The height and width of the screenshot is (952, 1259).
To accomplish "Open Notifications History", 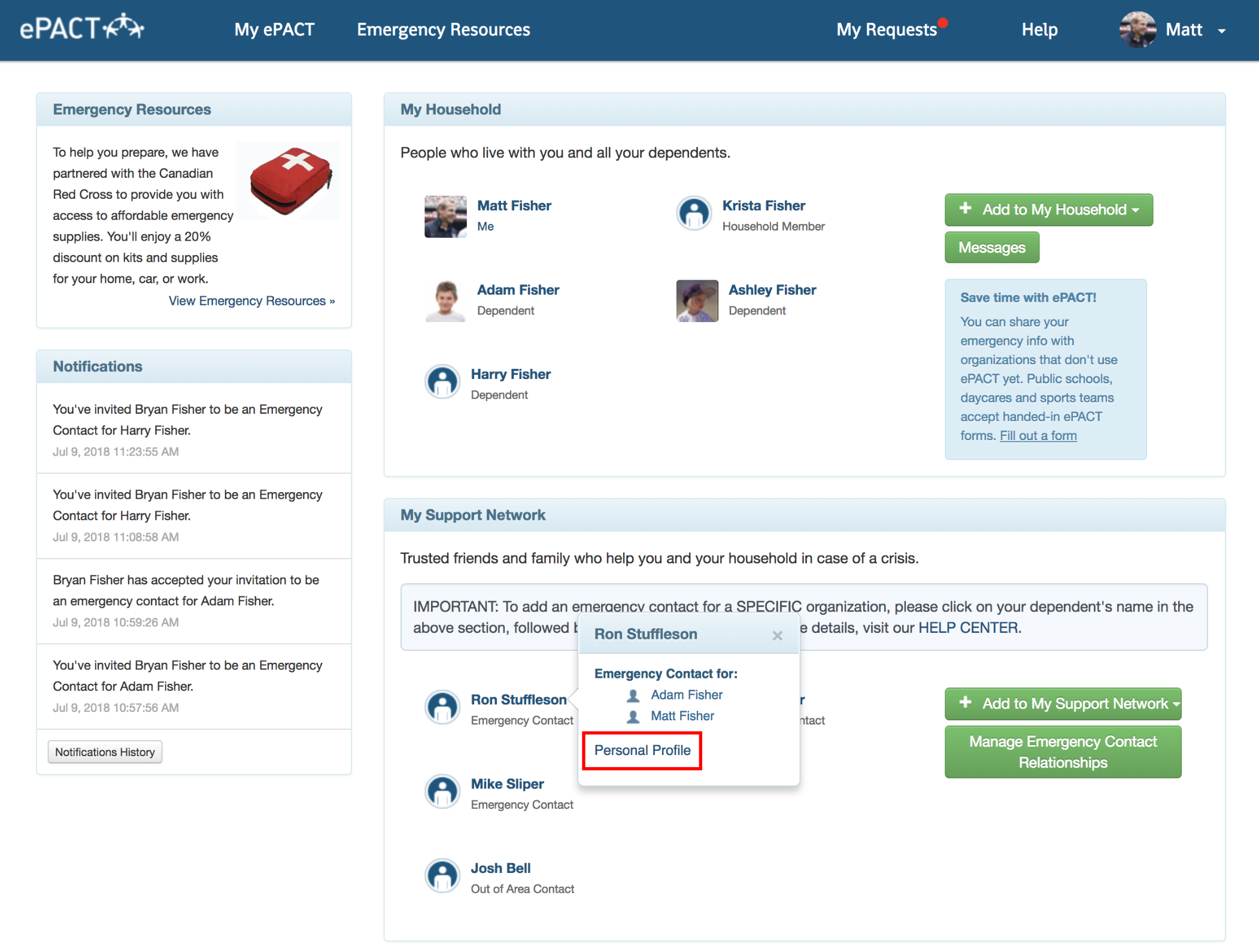I will coord(105,752).
